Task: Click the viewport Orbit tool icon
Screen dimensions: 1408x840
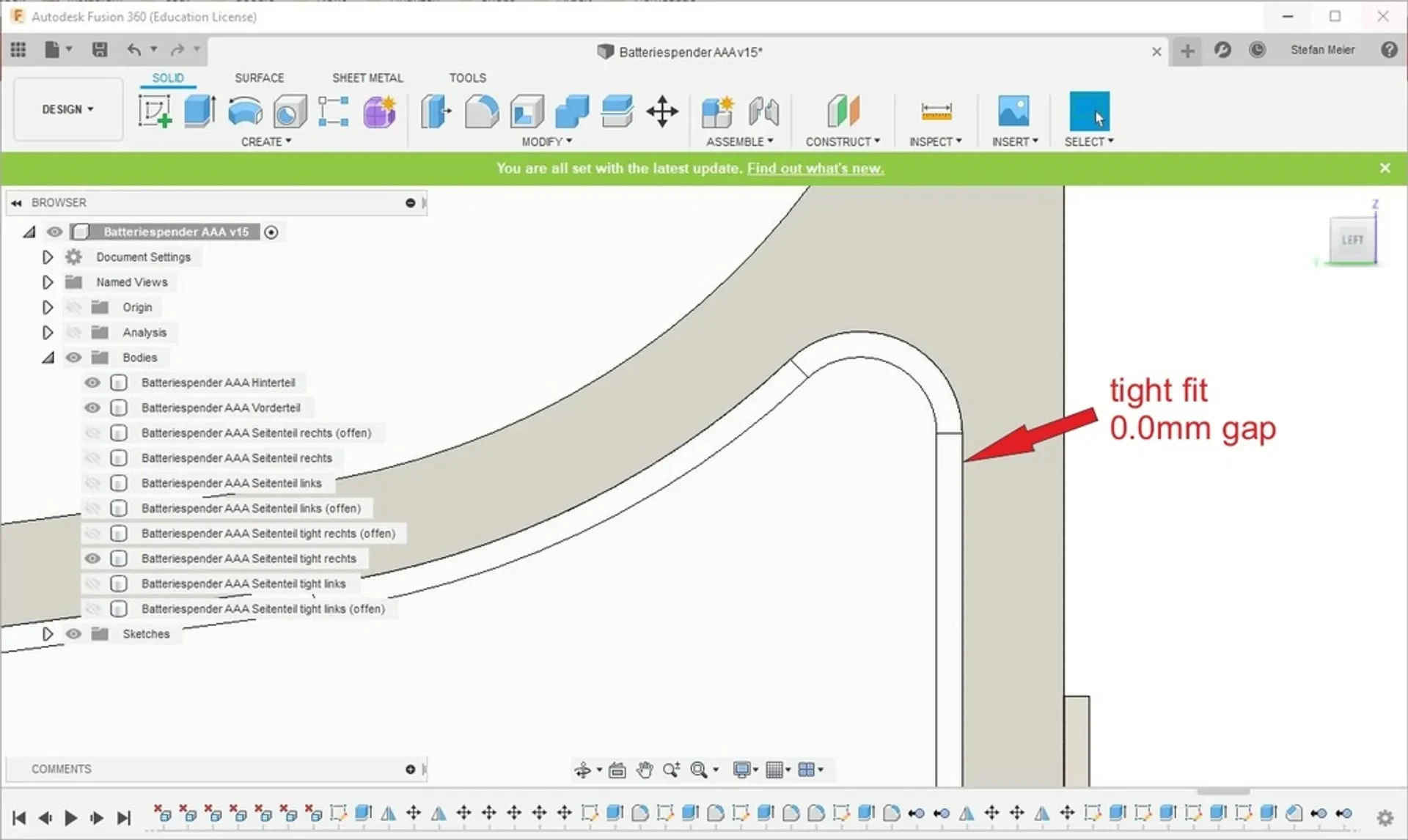Action: (582, 770)
